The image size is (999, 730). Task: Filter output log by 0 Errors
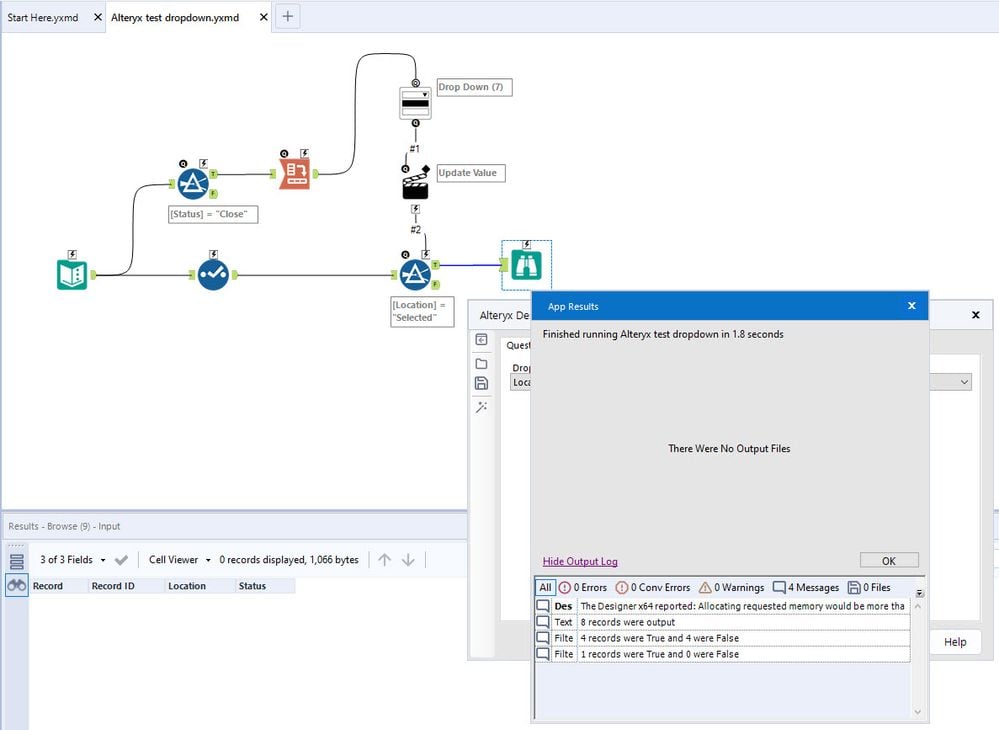pyautogui.click(x=582, y=587)
